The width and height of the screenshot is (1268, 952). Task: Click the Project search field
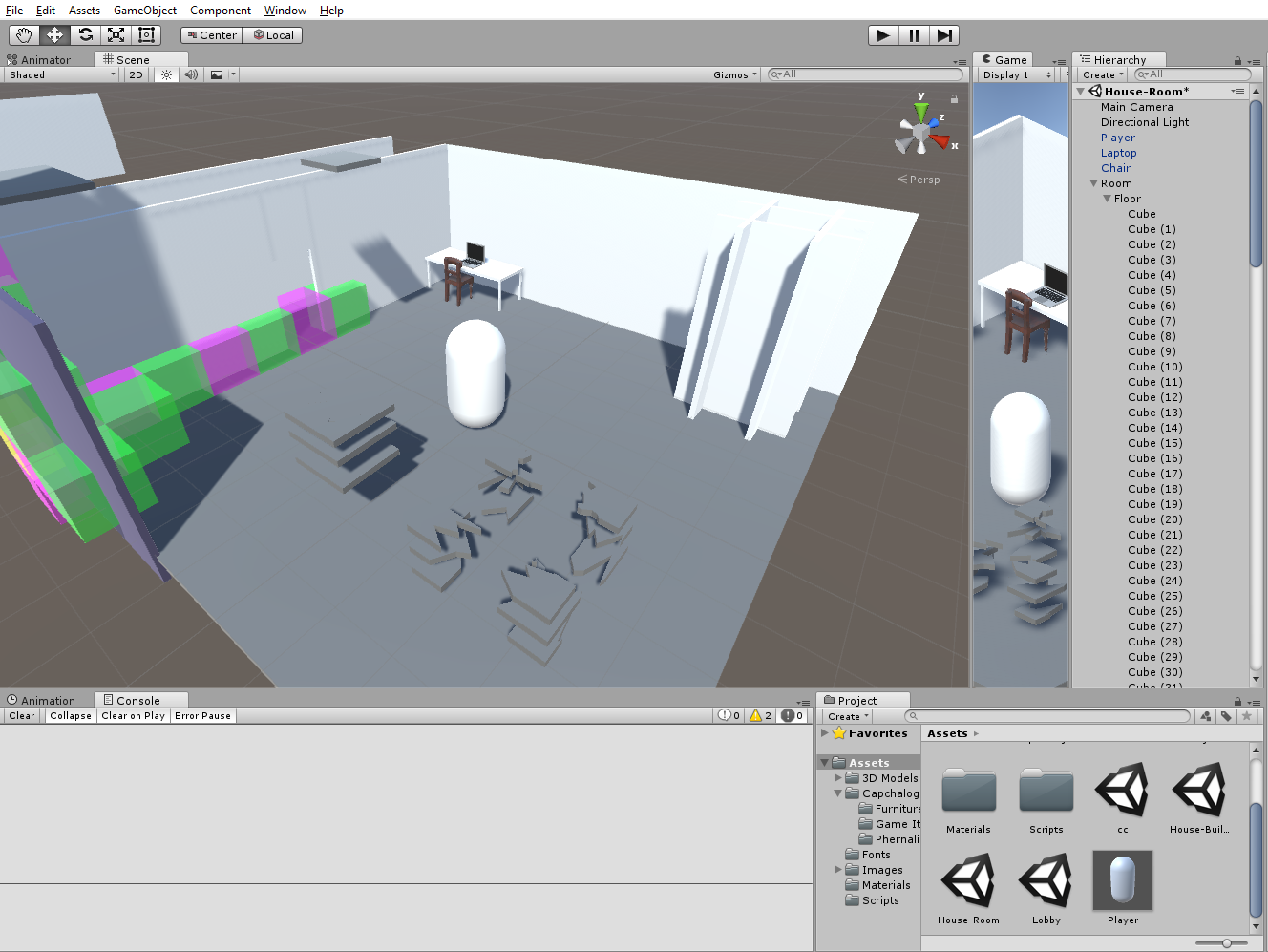click(x=1047, y=716)
